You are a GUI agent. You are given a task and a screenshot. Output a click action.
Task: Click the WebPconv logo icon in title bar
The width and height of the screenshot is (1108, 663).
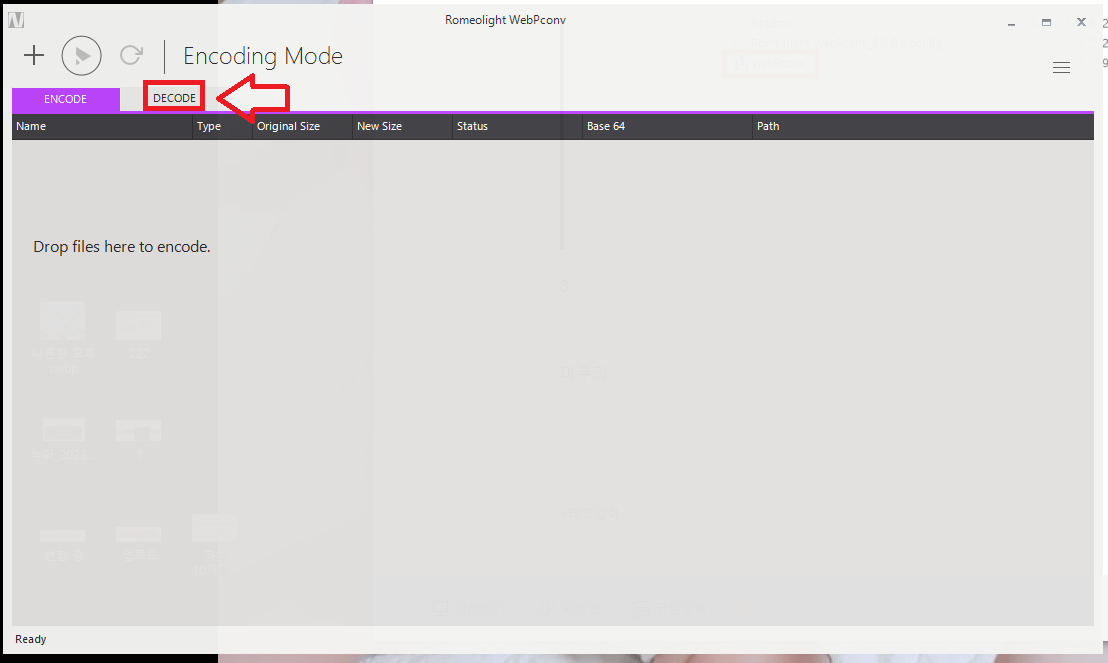16,20
